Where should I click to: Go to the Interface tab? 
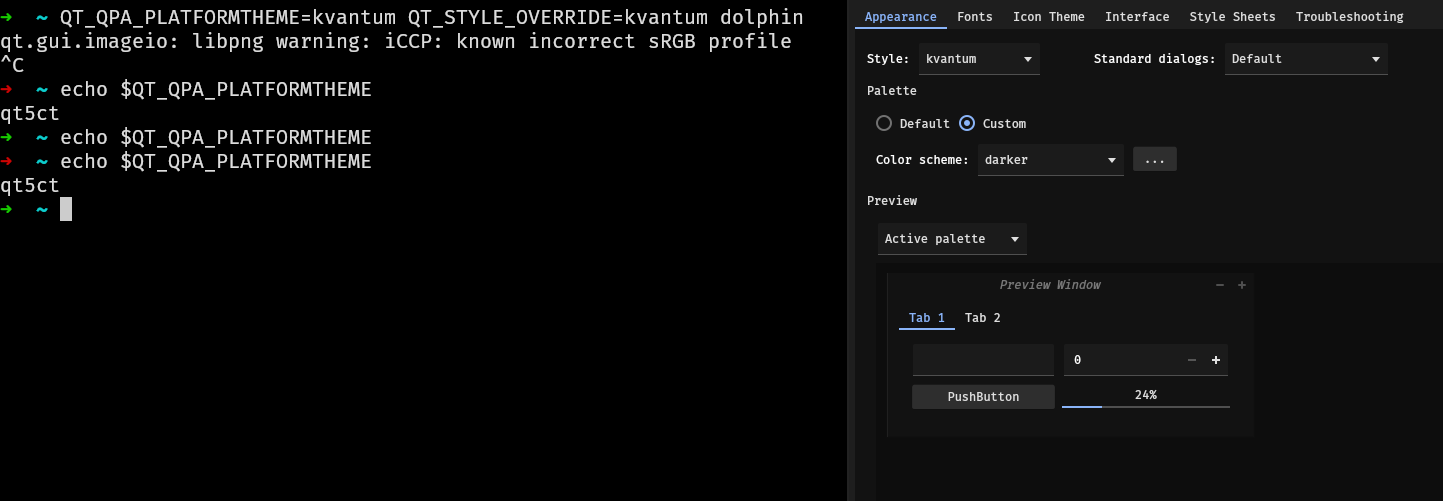pyautogui.click(x=1136, y=17)
